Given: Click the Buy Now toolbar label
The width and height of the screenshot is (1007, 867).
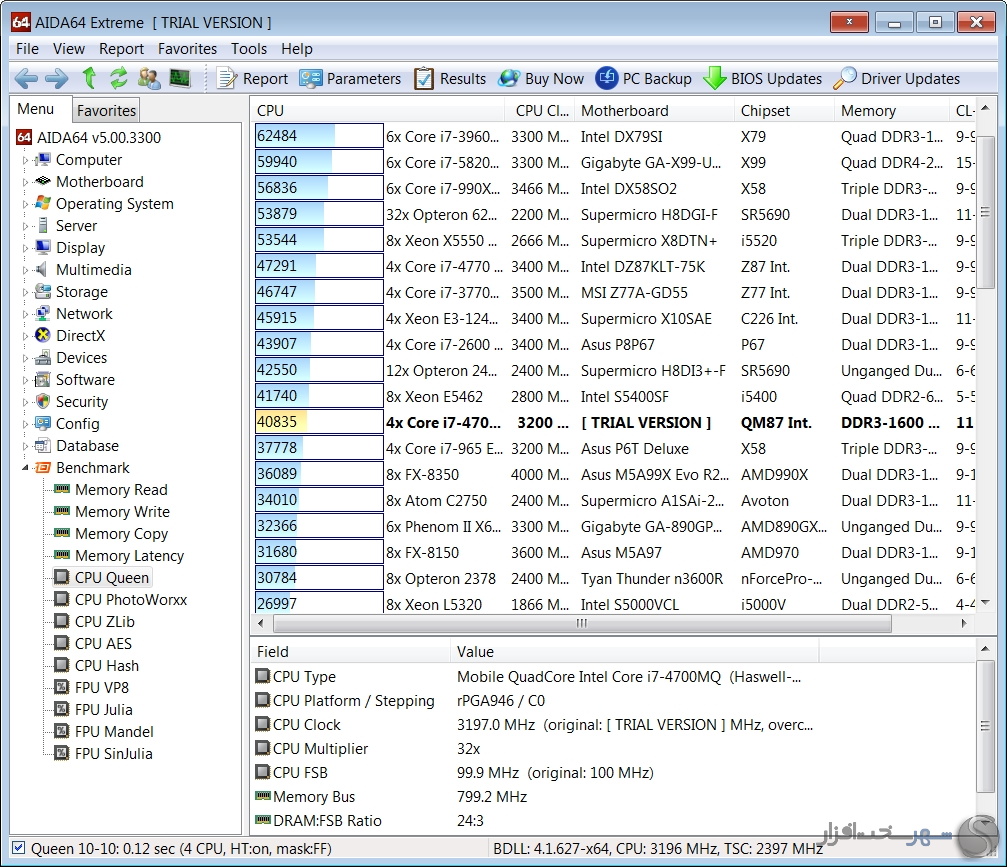Looking at the screenshot, I should [554, 78].
